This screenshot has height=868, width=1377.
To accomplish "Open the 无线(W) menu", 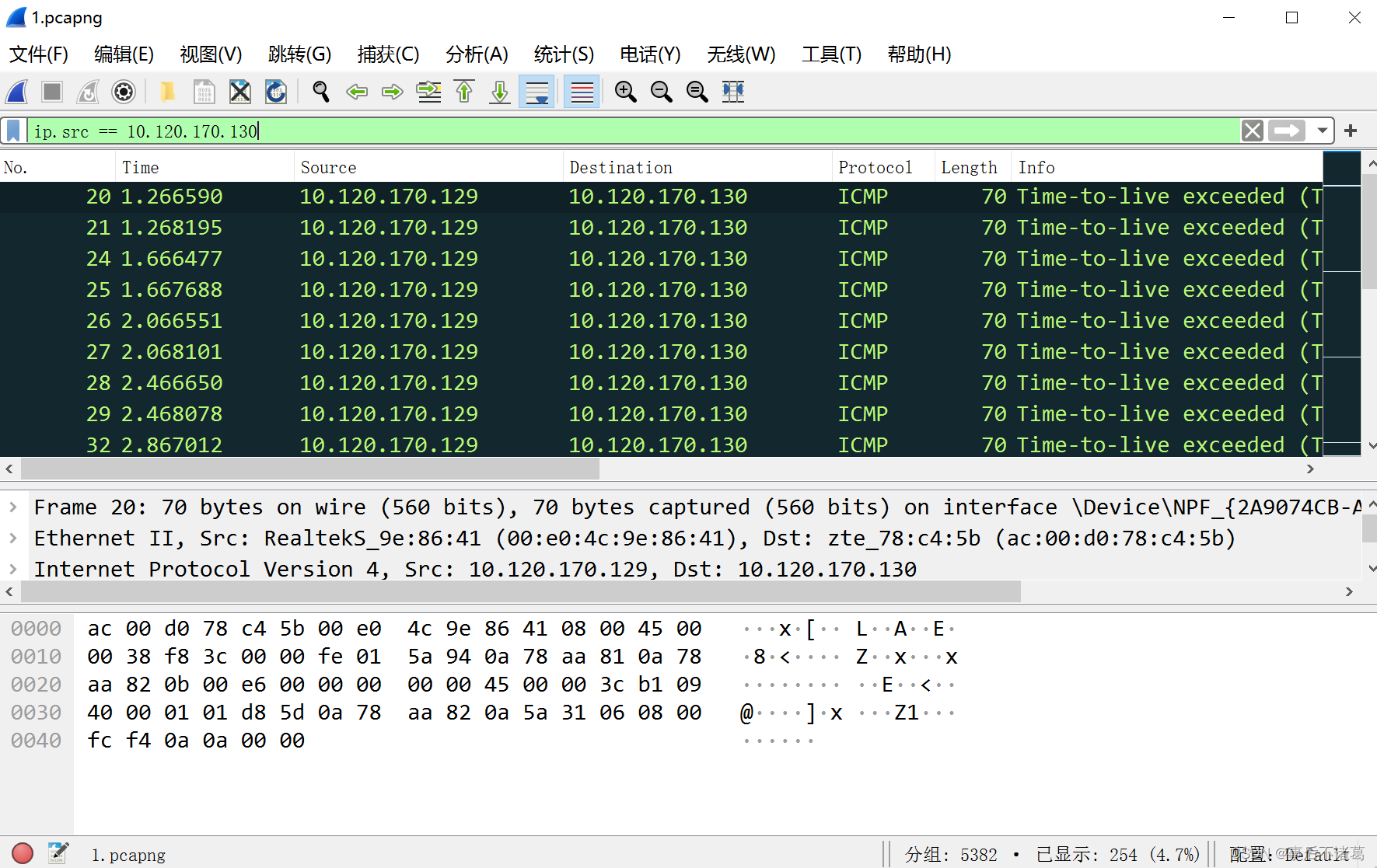I will 741,54.
